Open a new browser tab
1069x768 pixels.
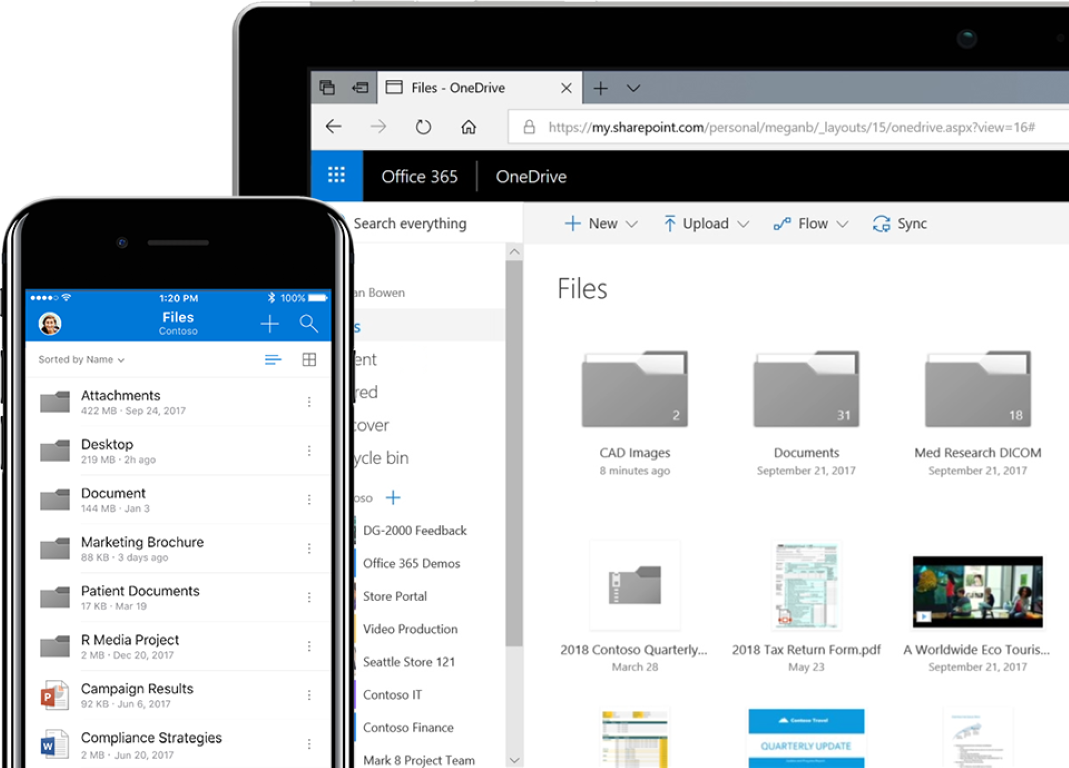tap(601, 88)
